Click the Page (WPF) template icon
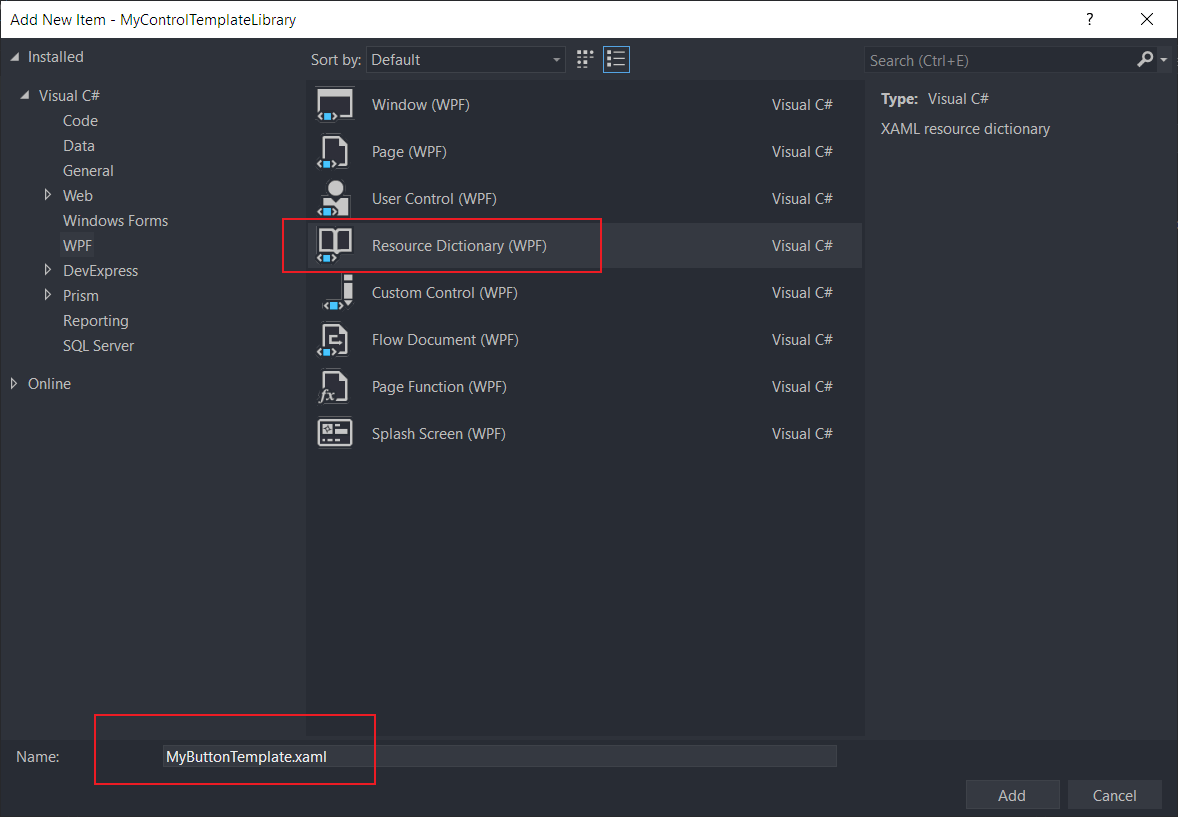The width and height of the screenshot is (1178, 817). click(335, 152)
